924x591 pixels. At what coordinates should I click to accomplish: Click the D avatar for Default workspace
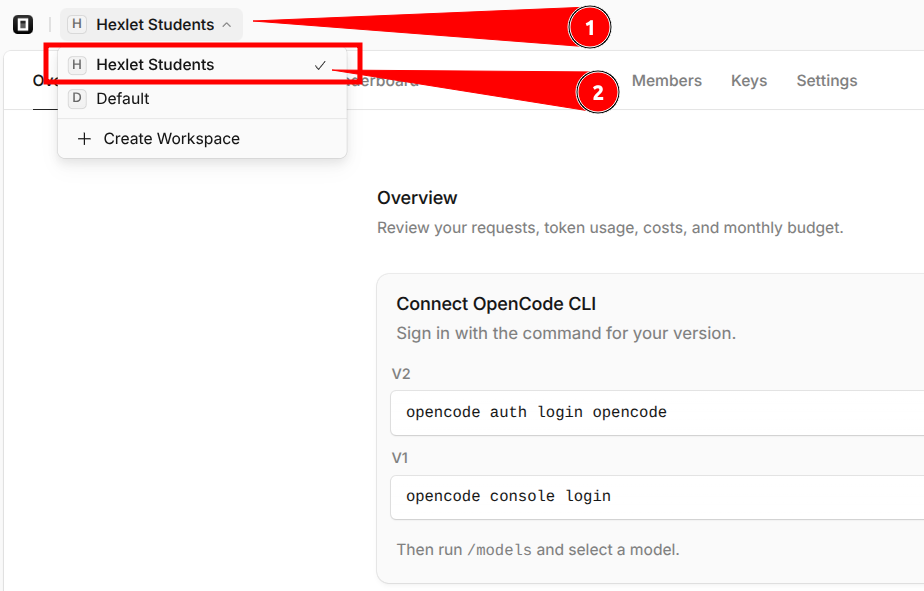pyautogui.click(x=77, y=98)
